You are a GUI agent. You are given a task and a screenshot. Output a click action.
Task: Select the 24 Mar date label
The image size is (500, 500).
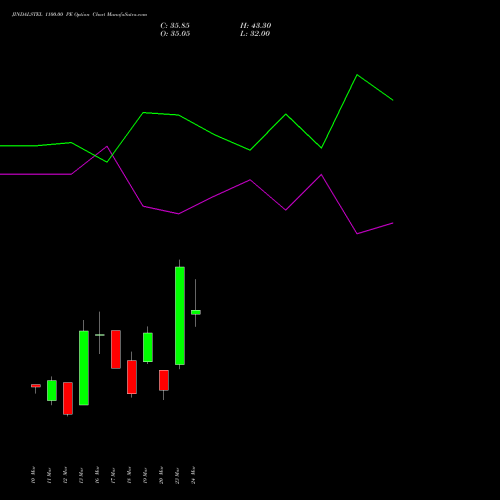coord(193,475)
